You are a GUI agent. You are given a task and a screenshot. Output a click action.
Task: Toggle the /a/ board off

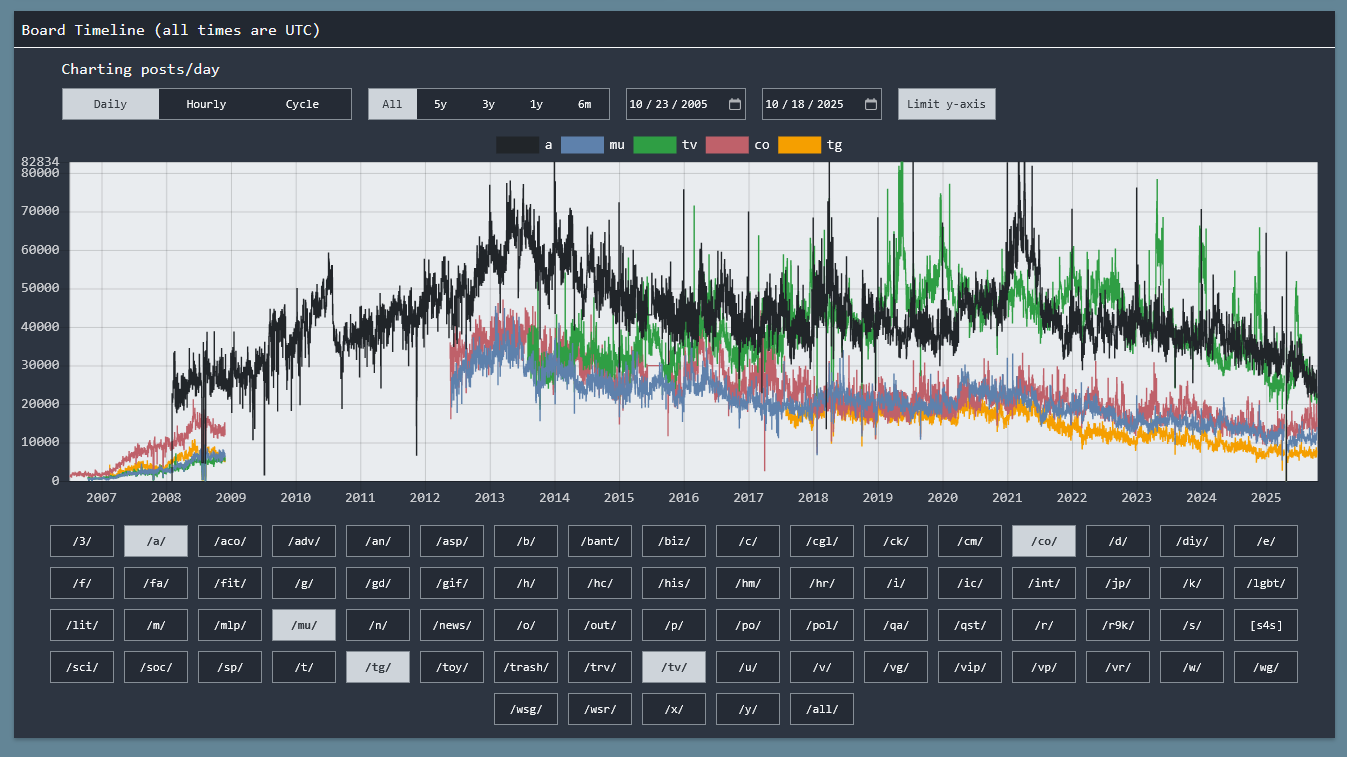click(x=156, y=541)
